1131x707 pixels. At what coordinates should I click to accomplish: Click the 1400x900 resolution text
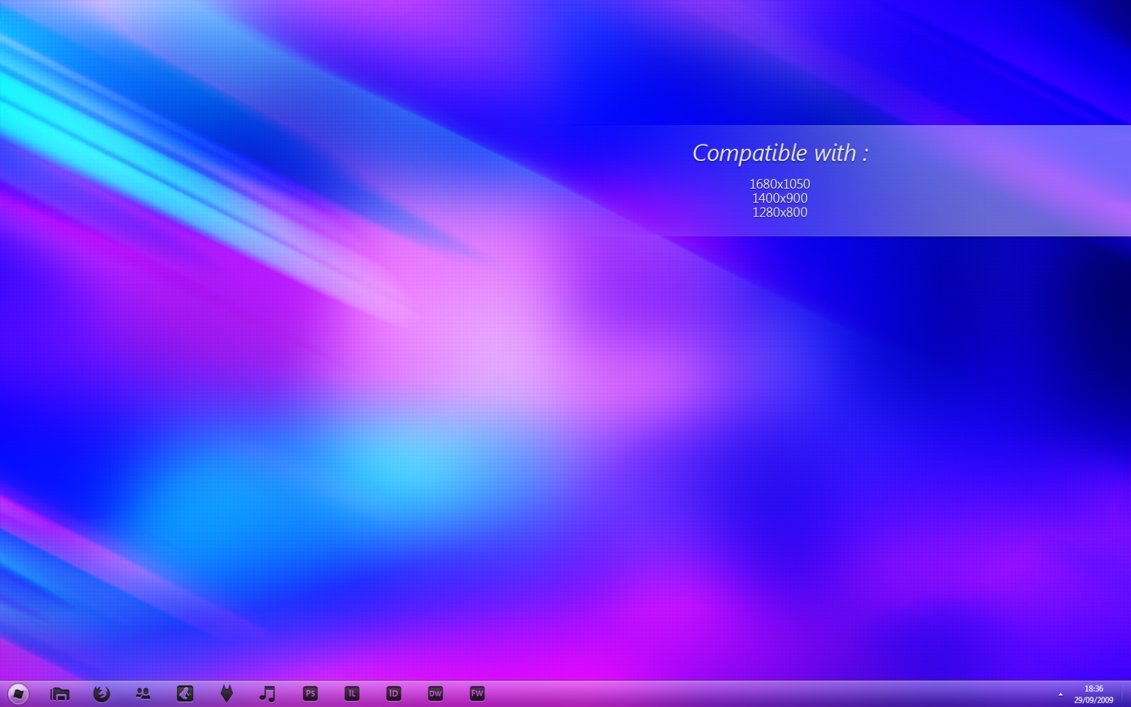point(780,198)
